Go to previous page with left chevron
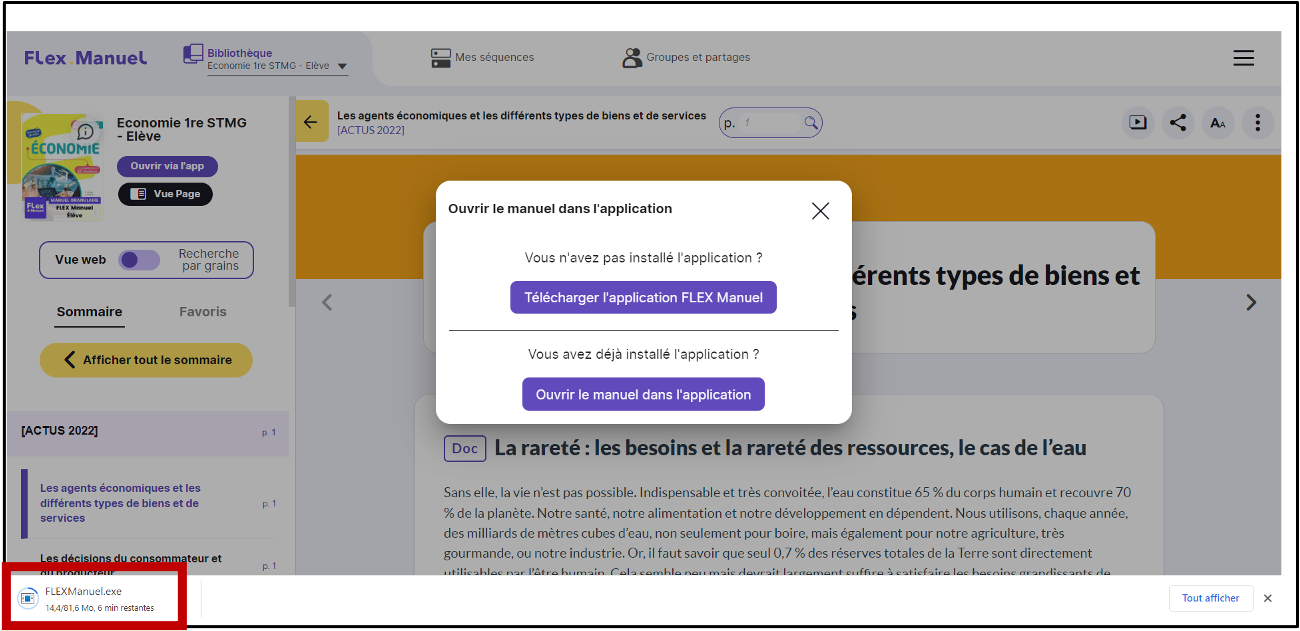This screenshot has height=631, width=1300. click(x=327, y=302)
